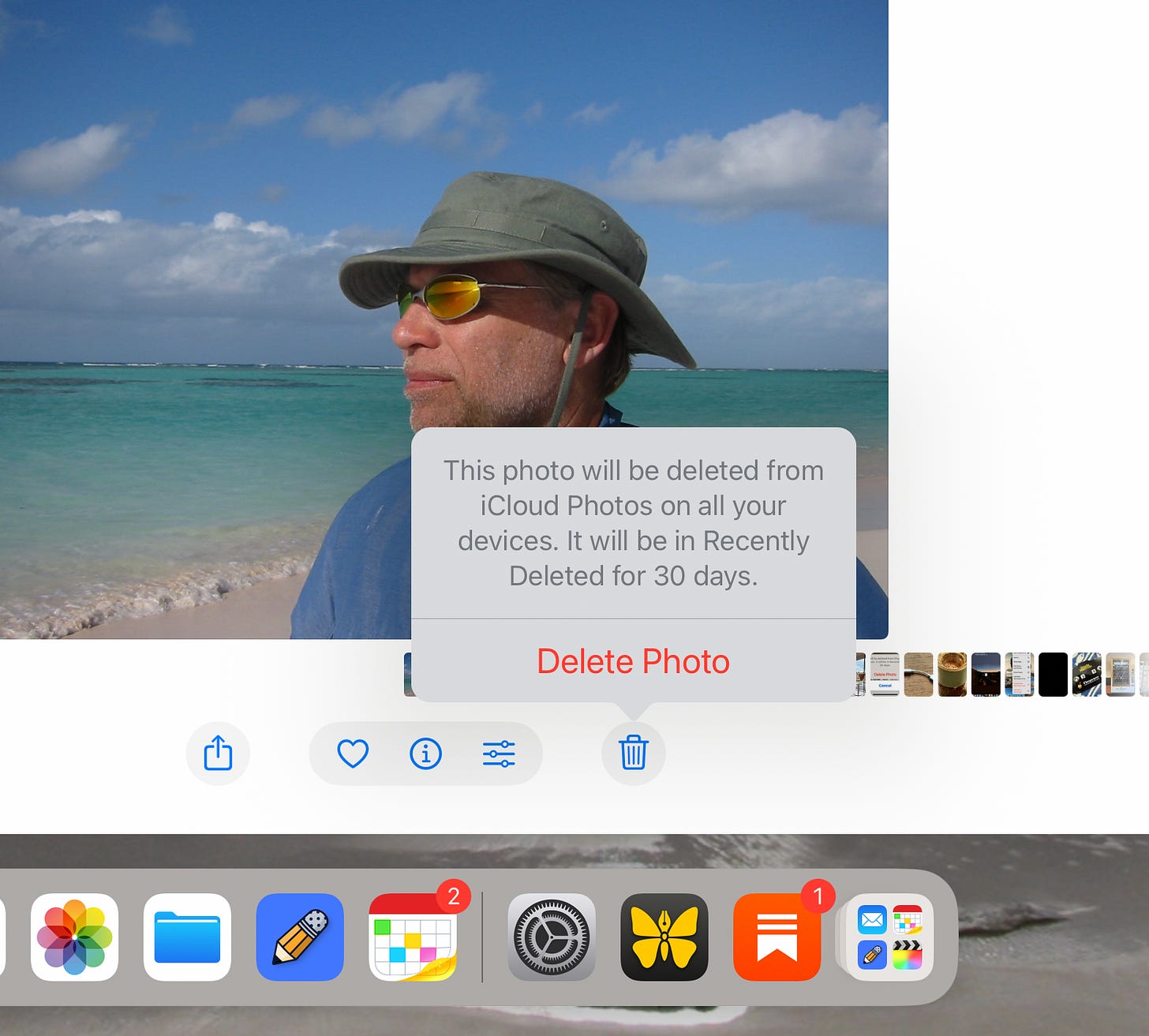Launch the Files app from the dock
This screenshot has height=1036, width=1149.
coord(187,937)
